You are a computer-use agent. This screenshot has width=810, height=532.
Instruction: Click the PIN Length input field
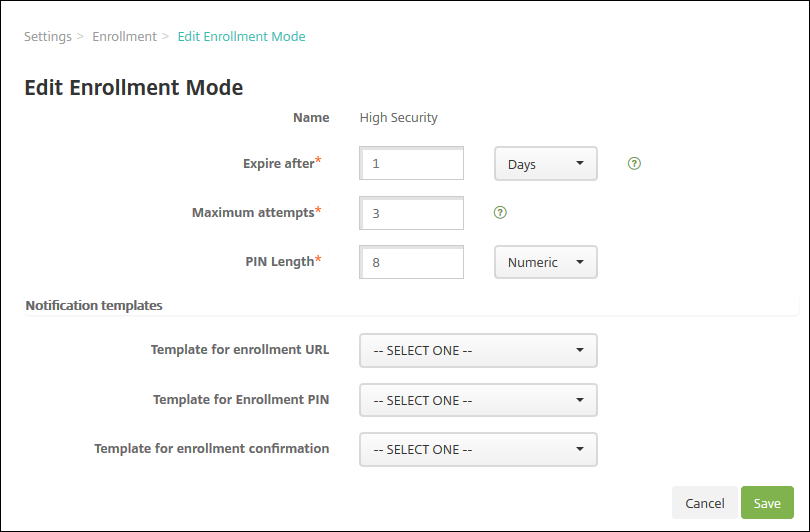pos(412,262)
